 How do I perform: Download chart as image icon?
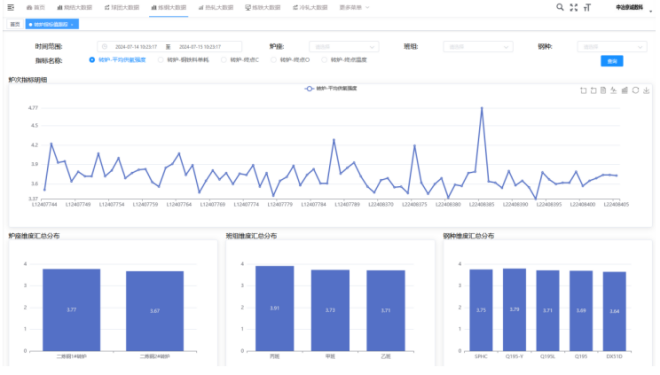pos(646,90)
